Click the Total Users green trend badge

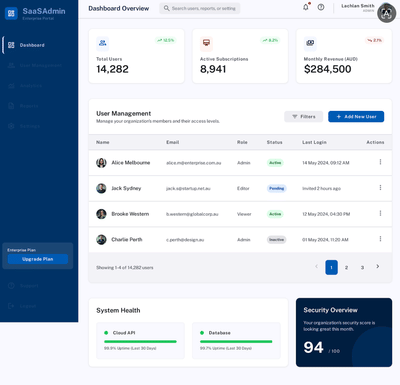tap(166, 40)
